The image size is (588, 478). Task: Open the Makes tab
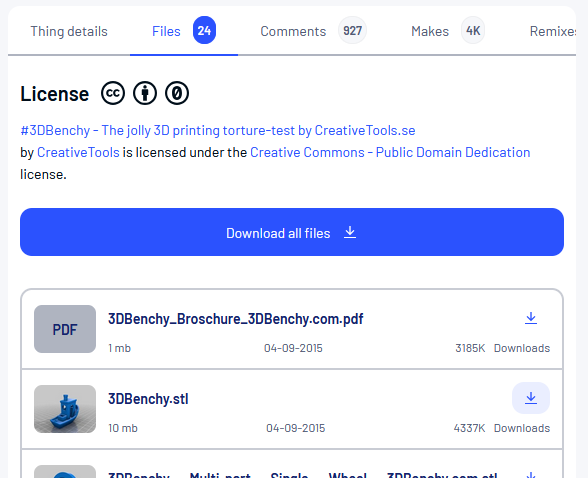coord(430,31)
